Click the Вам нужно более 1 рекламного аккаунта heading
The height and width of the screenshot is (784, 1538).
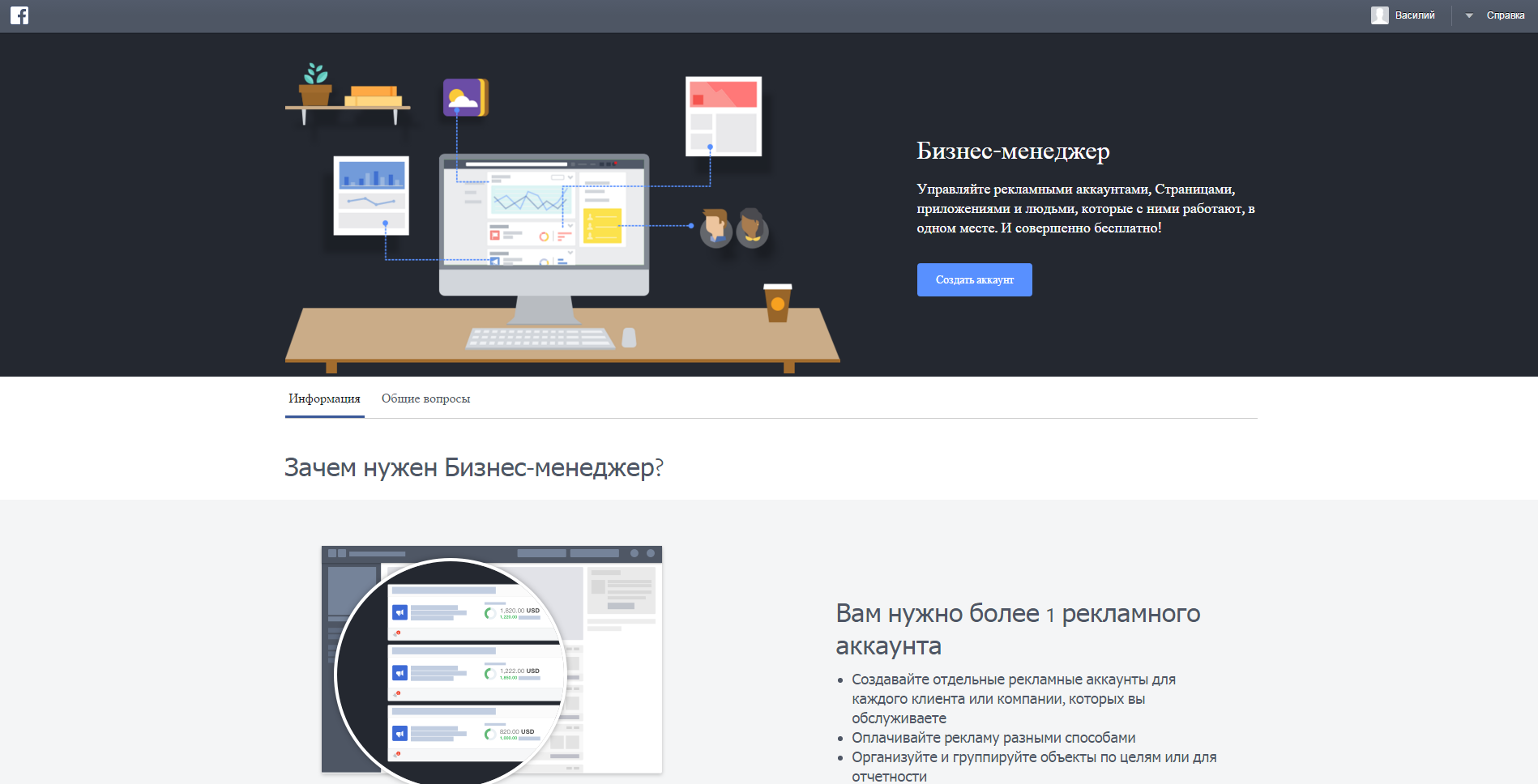[x=1018, y=629]
